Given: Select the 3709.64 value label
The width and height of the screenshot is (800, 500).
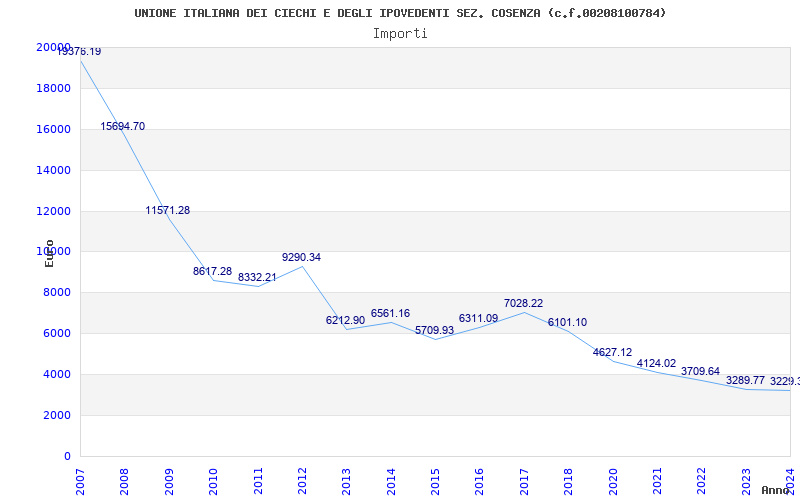Looking at the screenshot, I should click(700, 372).
